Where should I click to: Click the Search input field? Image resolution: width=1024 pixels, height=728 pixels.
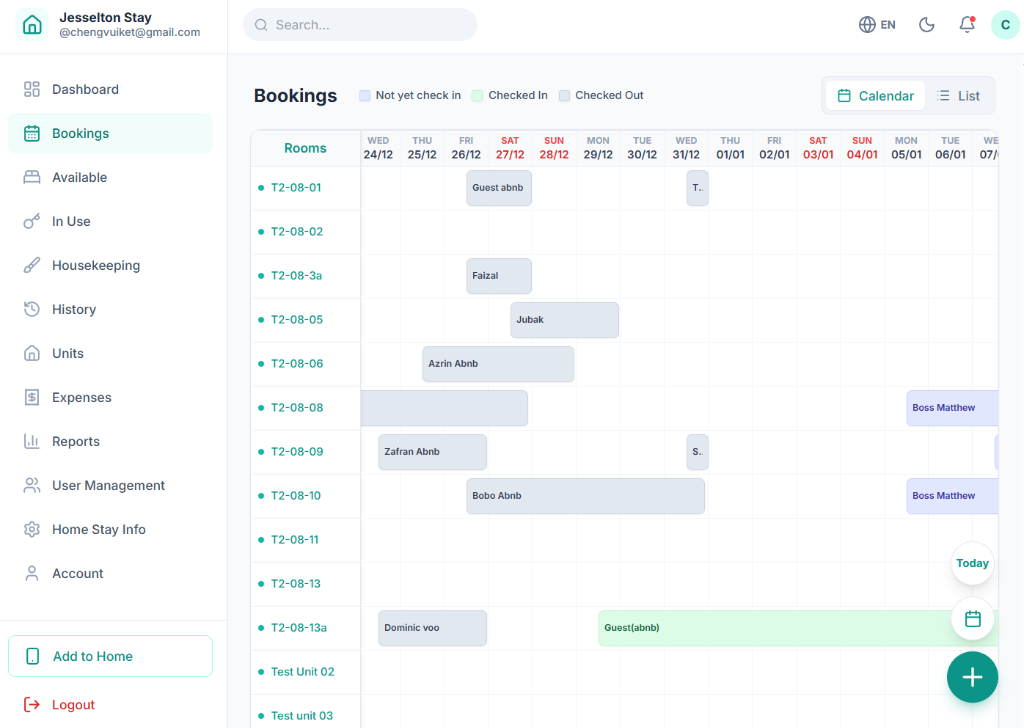click(x=360, y=24)
